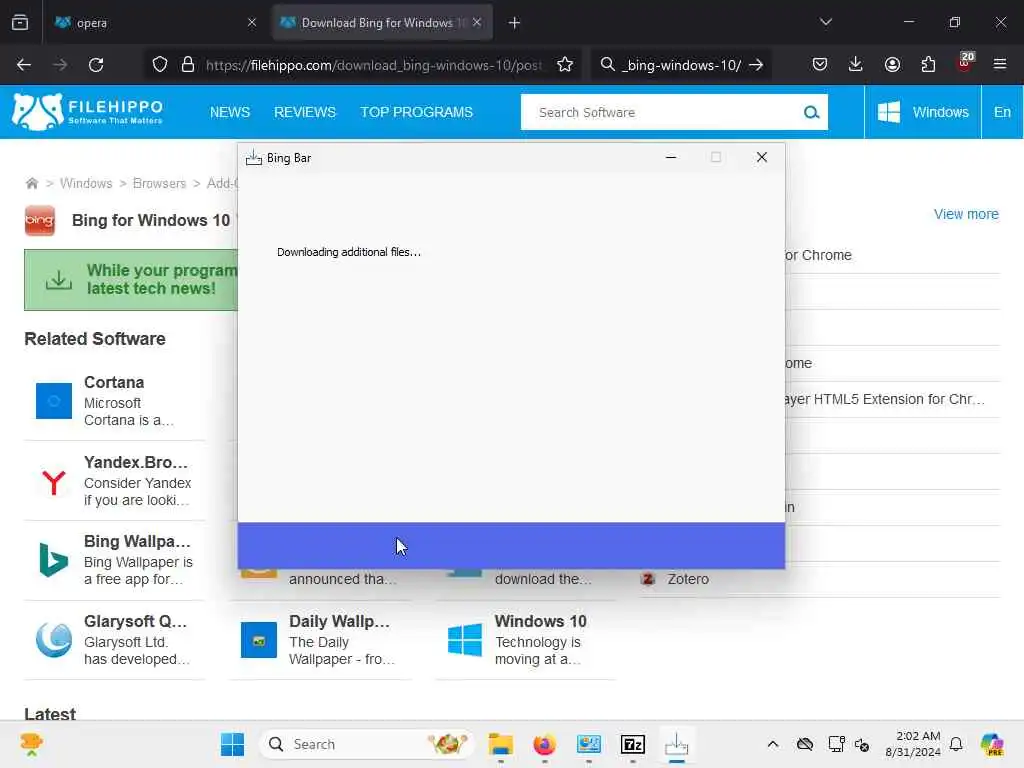View site security padlock info

tap(188, 65)
